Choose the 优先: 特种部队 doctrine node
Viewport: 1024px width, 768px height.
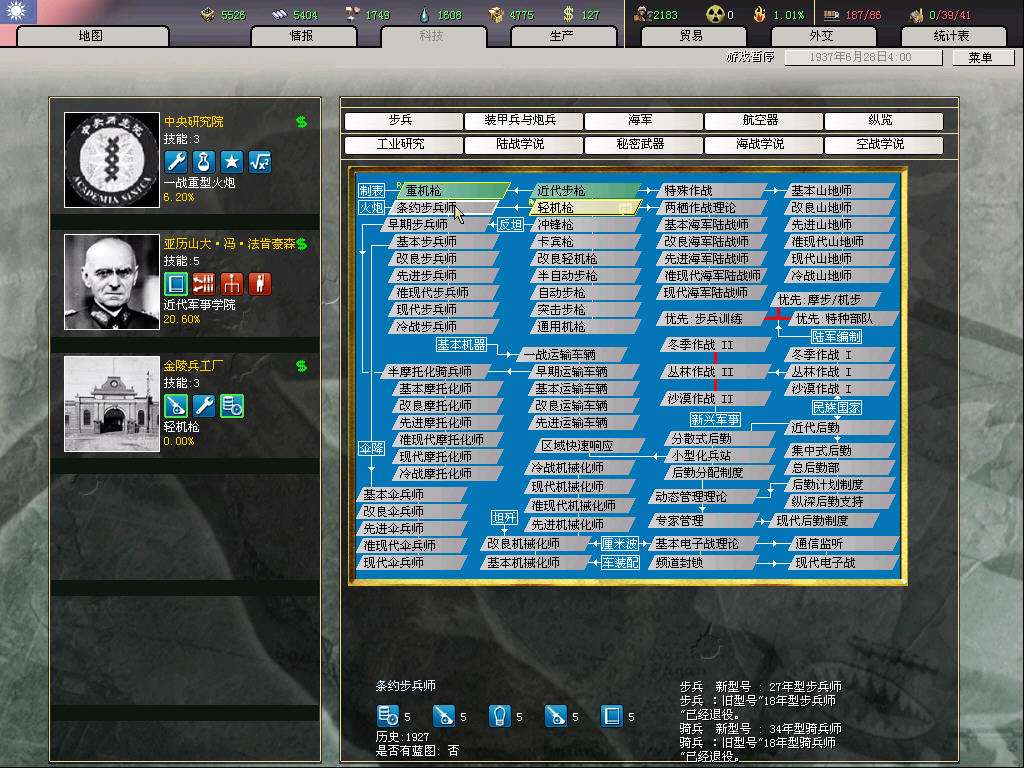836,319
